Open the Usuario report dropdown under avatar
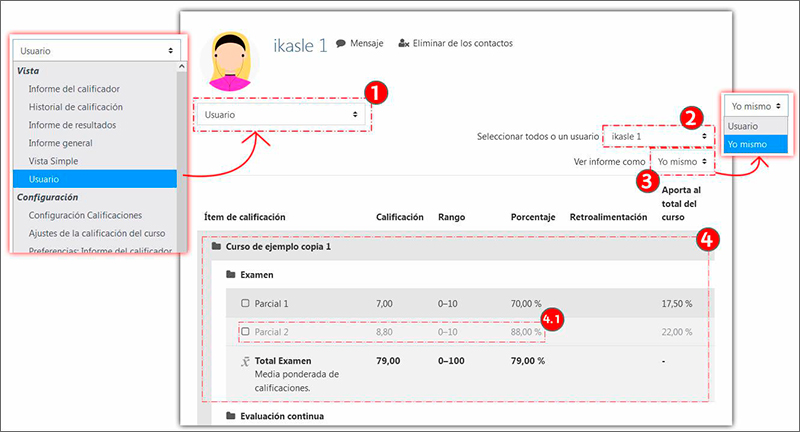The image size is (800, 432). [280, 115]
